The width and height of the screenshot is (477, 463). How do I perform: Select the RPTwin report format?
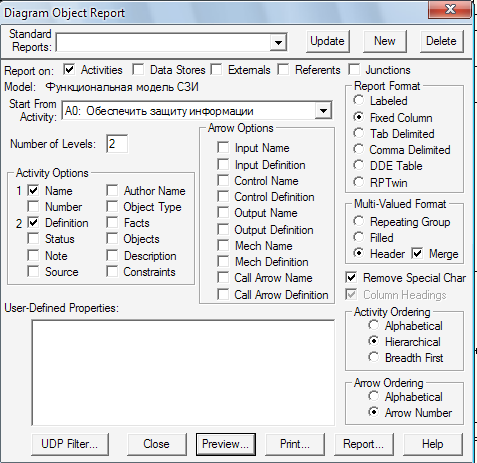pyautogui.click(x=359, y=182)
